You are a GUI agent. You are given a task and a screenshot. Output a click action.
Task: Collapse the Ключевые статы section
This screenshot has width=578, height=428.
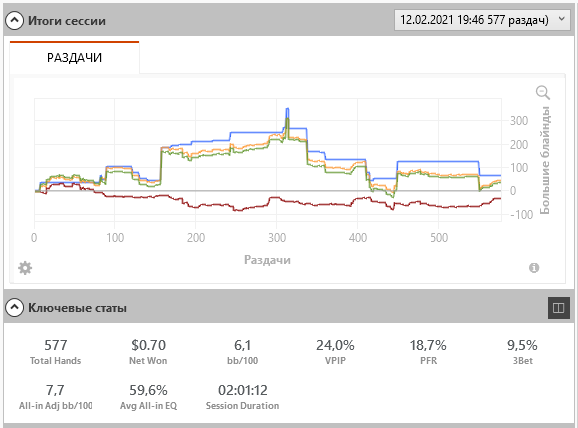click(x=14, y=307)
